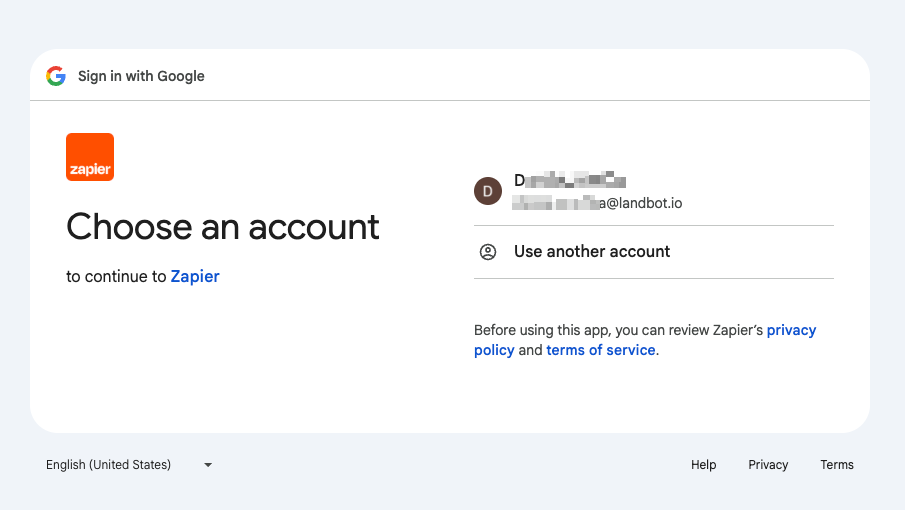Click the Google logo in the header

pyautogui.click(x=56, y=76)
